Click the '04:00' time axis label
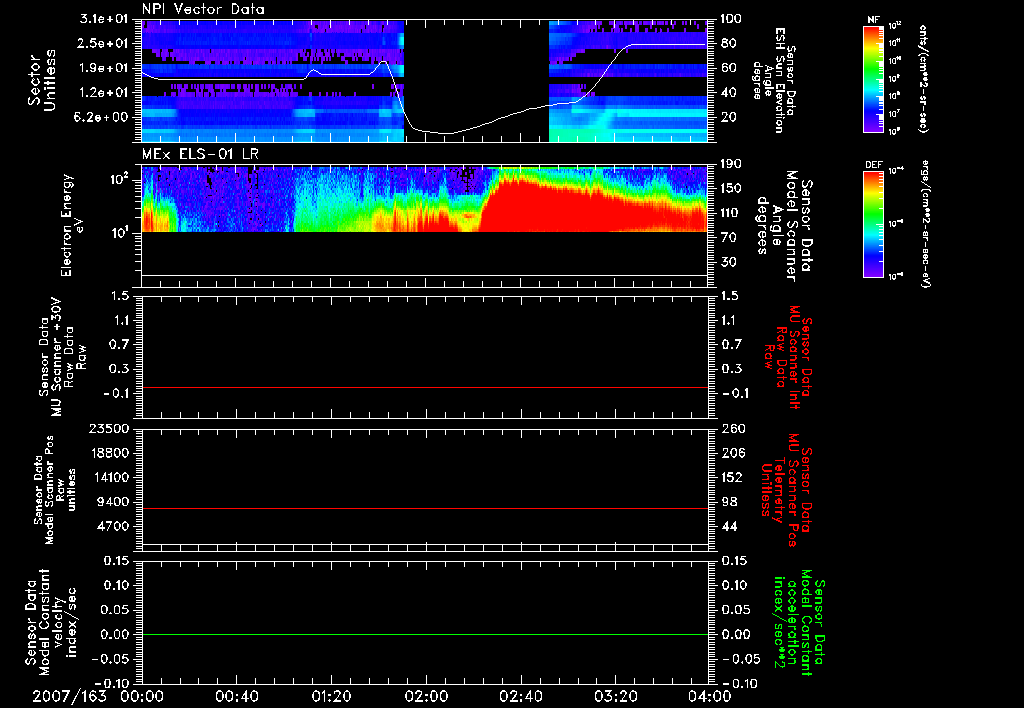The image size is (1024, 708). (709, 696)
